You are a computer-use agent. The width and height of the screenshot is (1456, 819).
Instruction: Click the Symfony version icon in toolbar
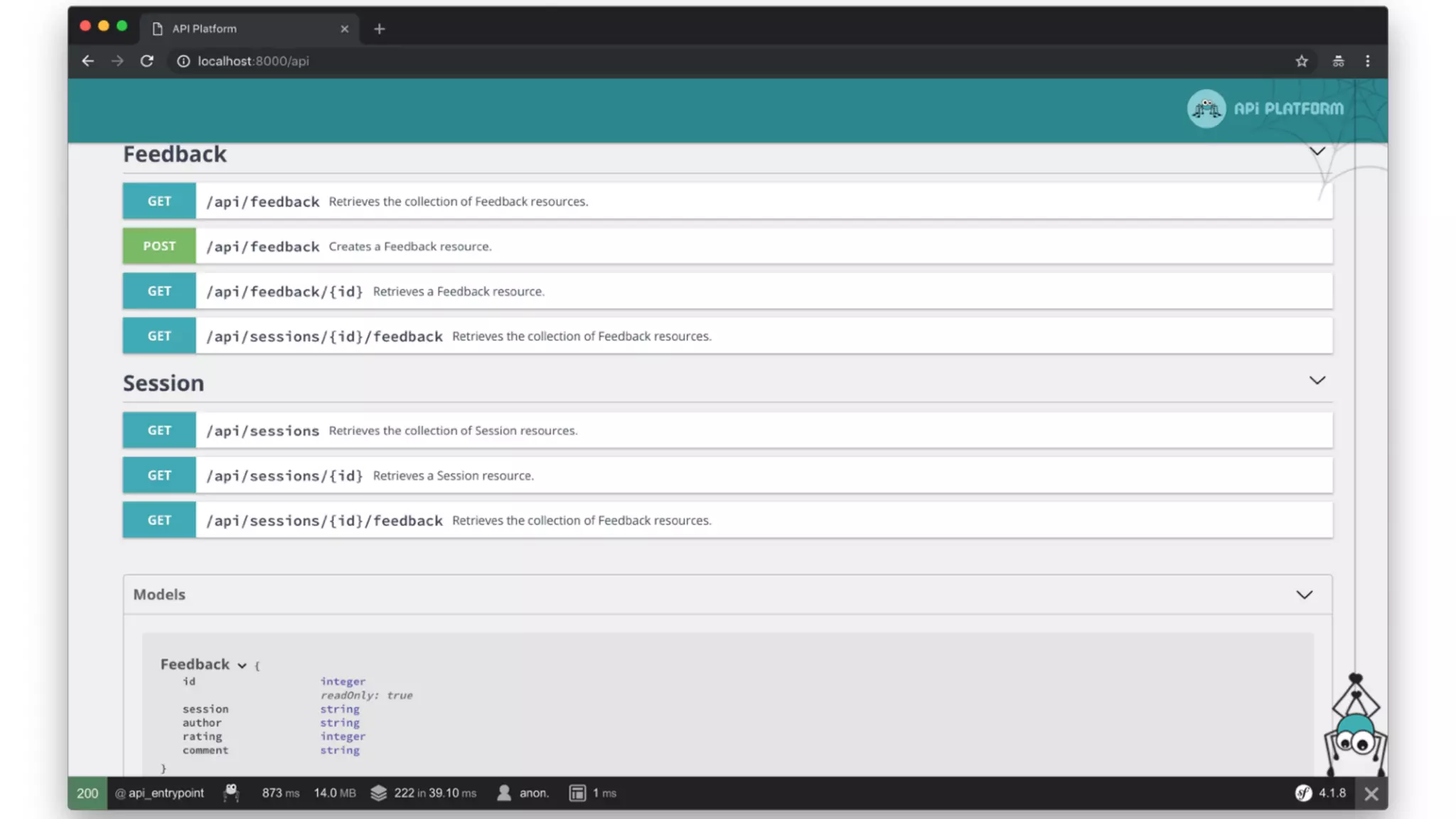(x=1303, y=793)
